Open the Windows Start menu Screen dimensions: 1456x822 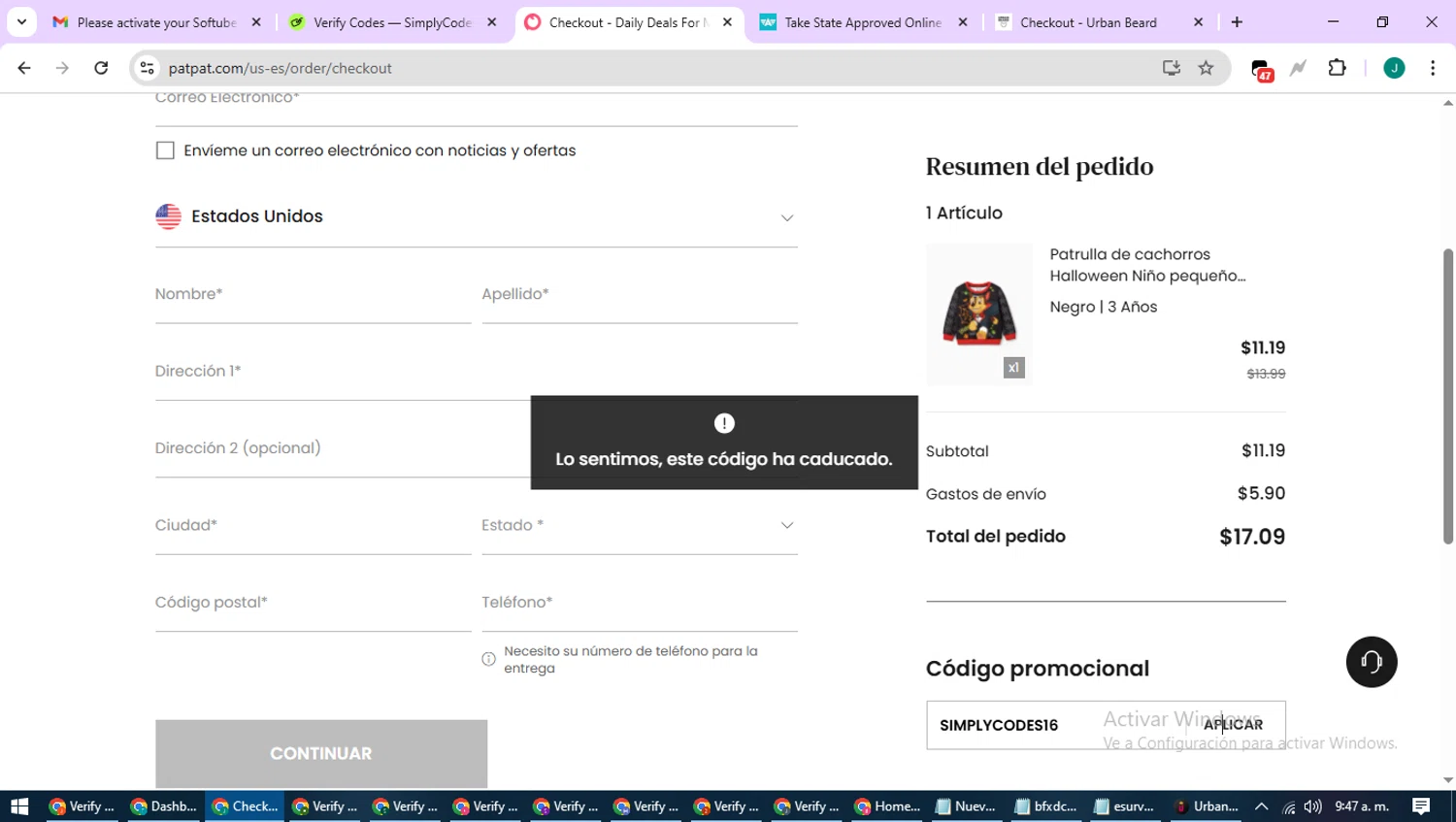pos(19,806)
